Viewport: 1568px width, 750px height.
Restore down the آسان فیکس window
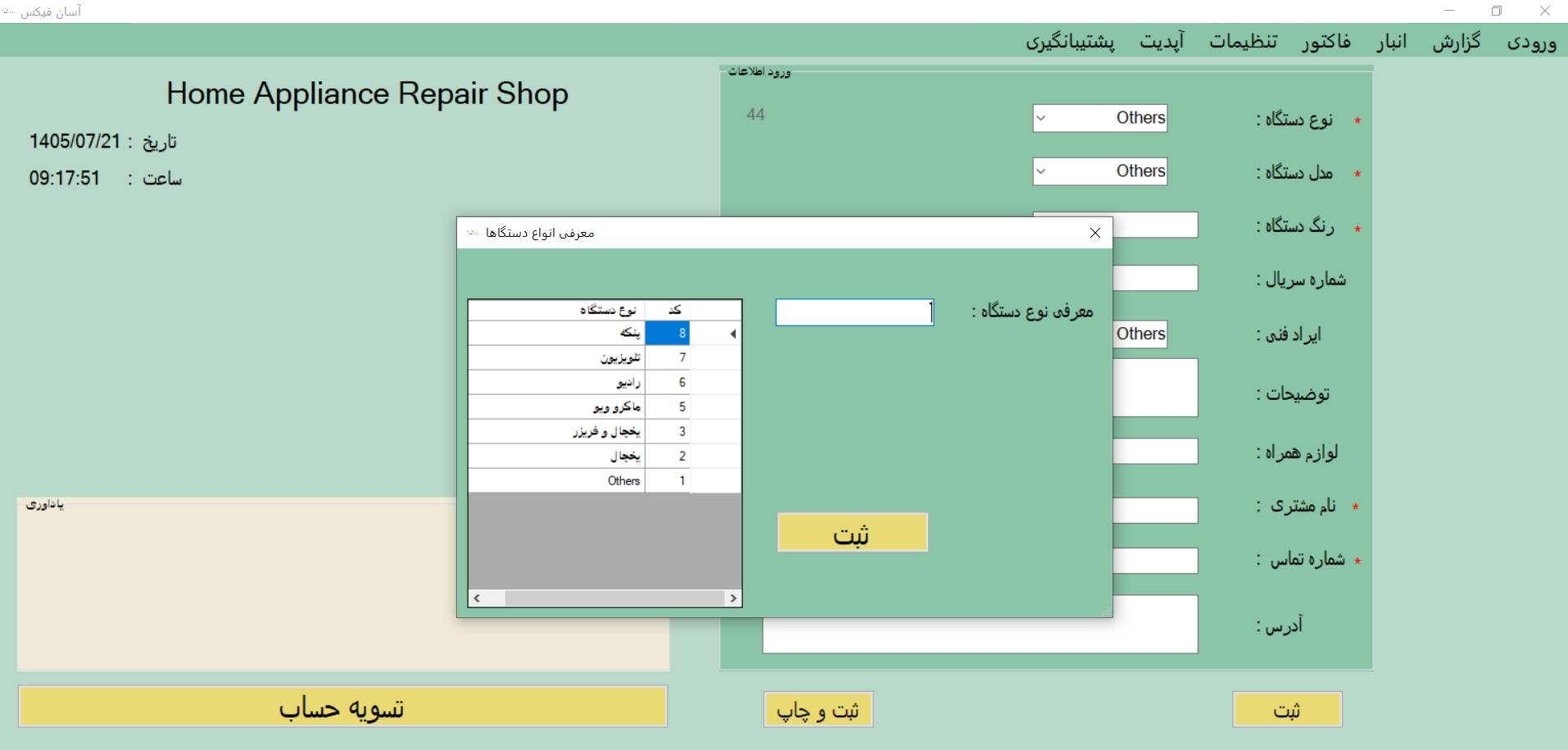(1497, 11)
